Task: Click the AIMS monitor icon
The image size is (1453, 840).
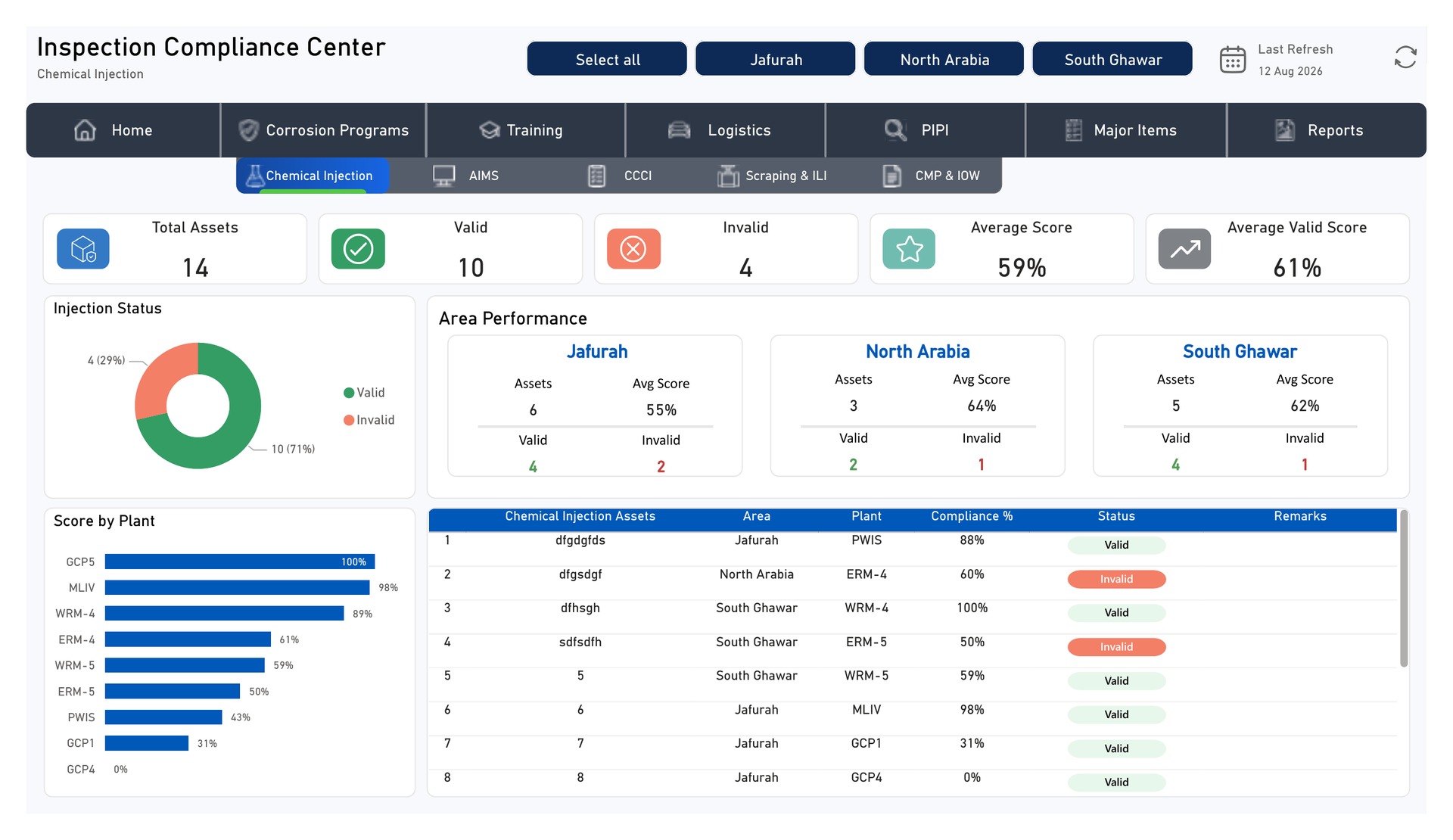Action: pyautogui.click(x=444, y=176)
